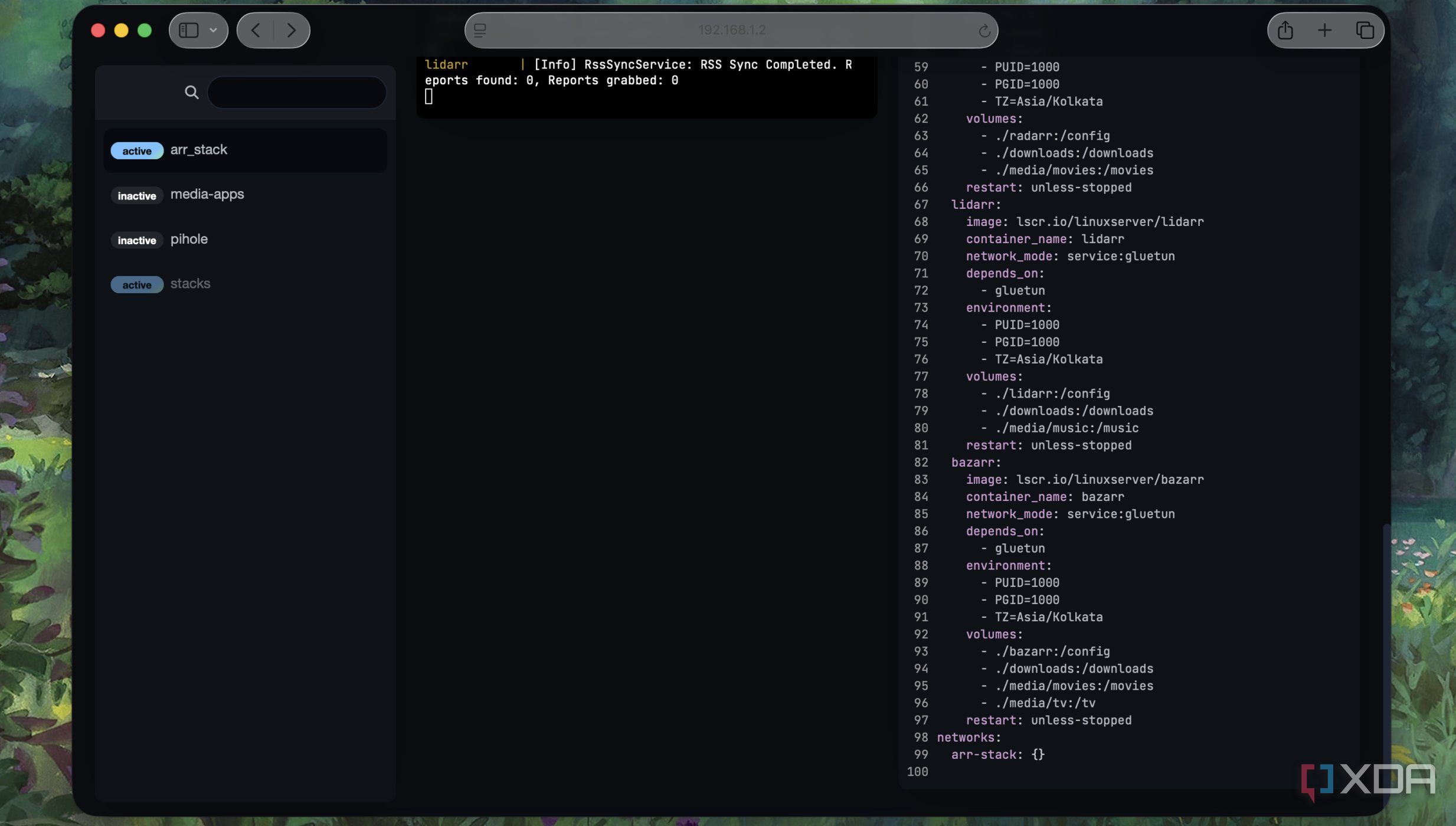1456x826 pixels.
Task: Click the inactive badge beside pihole
Action: (x=137, y=240)
